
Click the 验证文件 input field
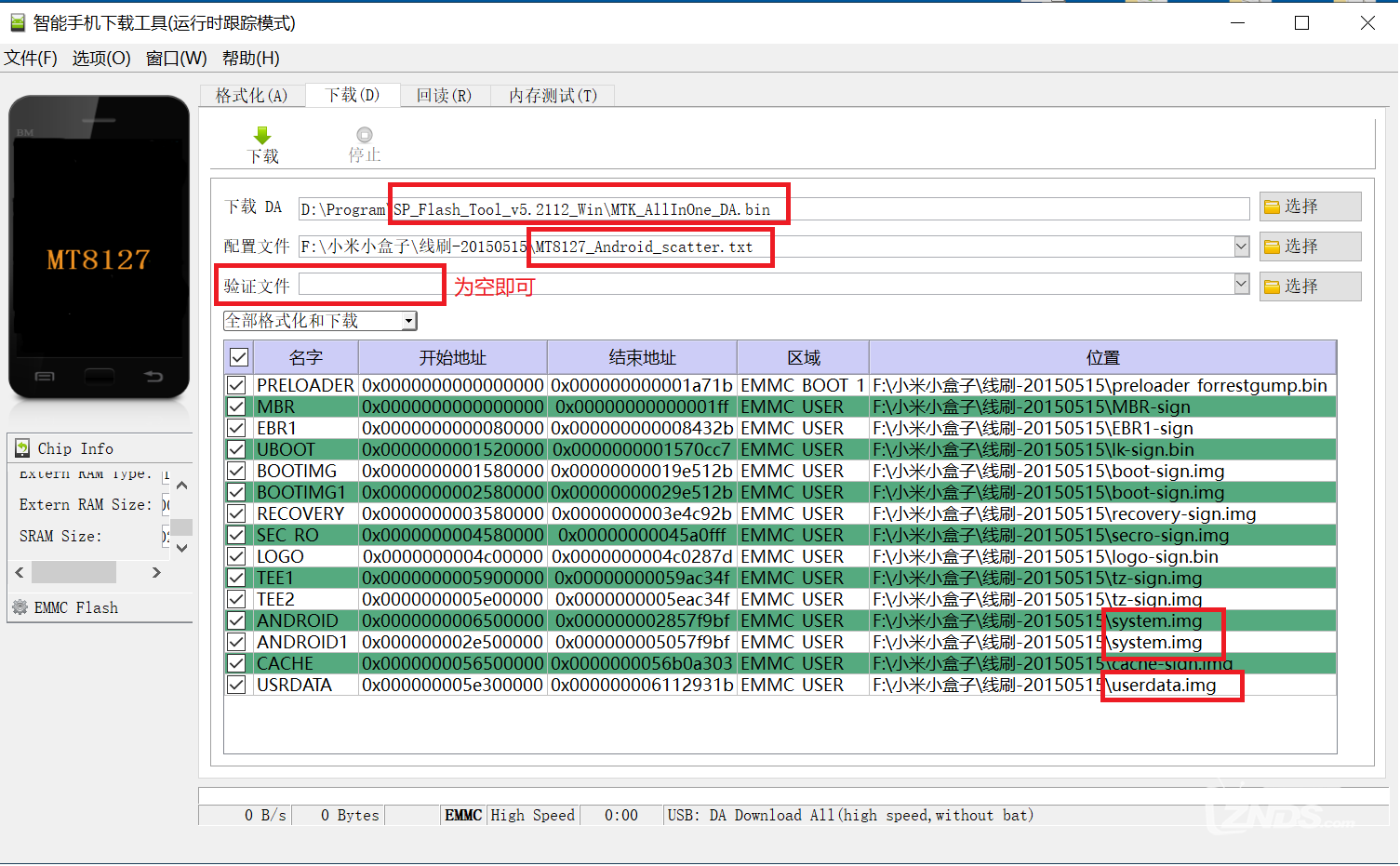tap(370, 286)
